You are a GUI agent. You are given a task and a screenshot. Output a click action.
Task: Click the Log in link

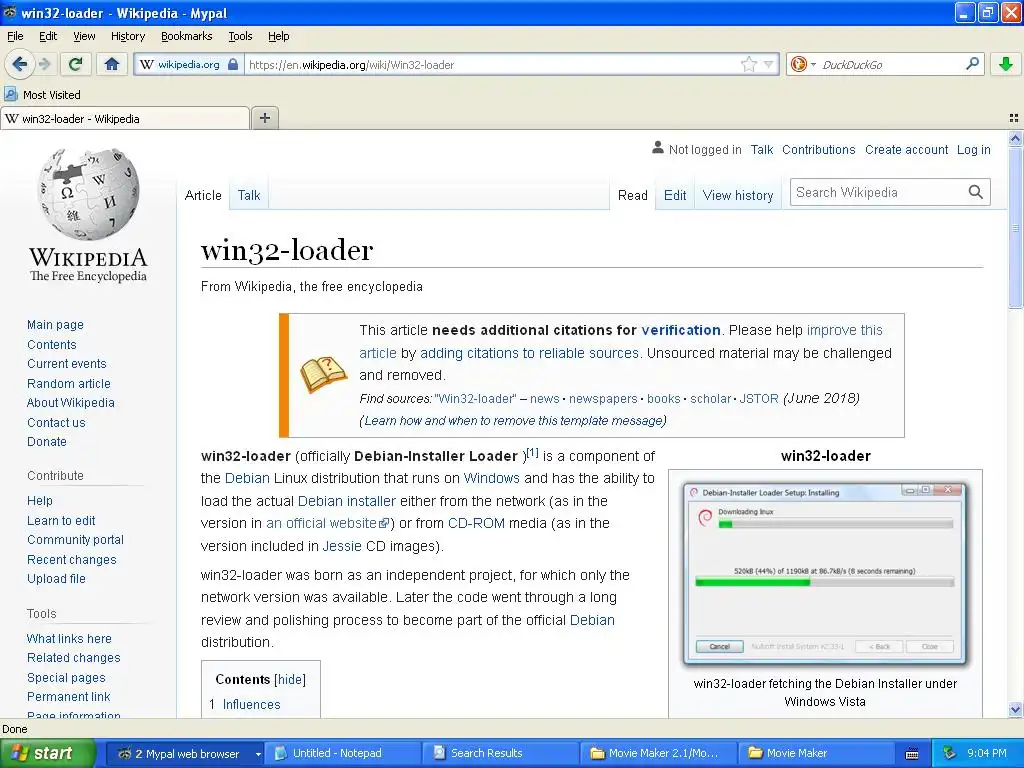974,150
